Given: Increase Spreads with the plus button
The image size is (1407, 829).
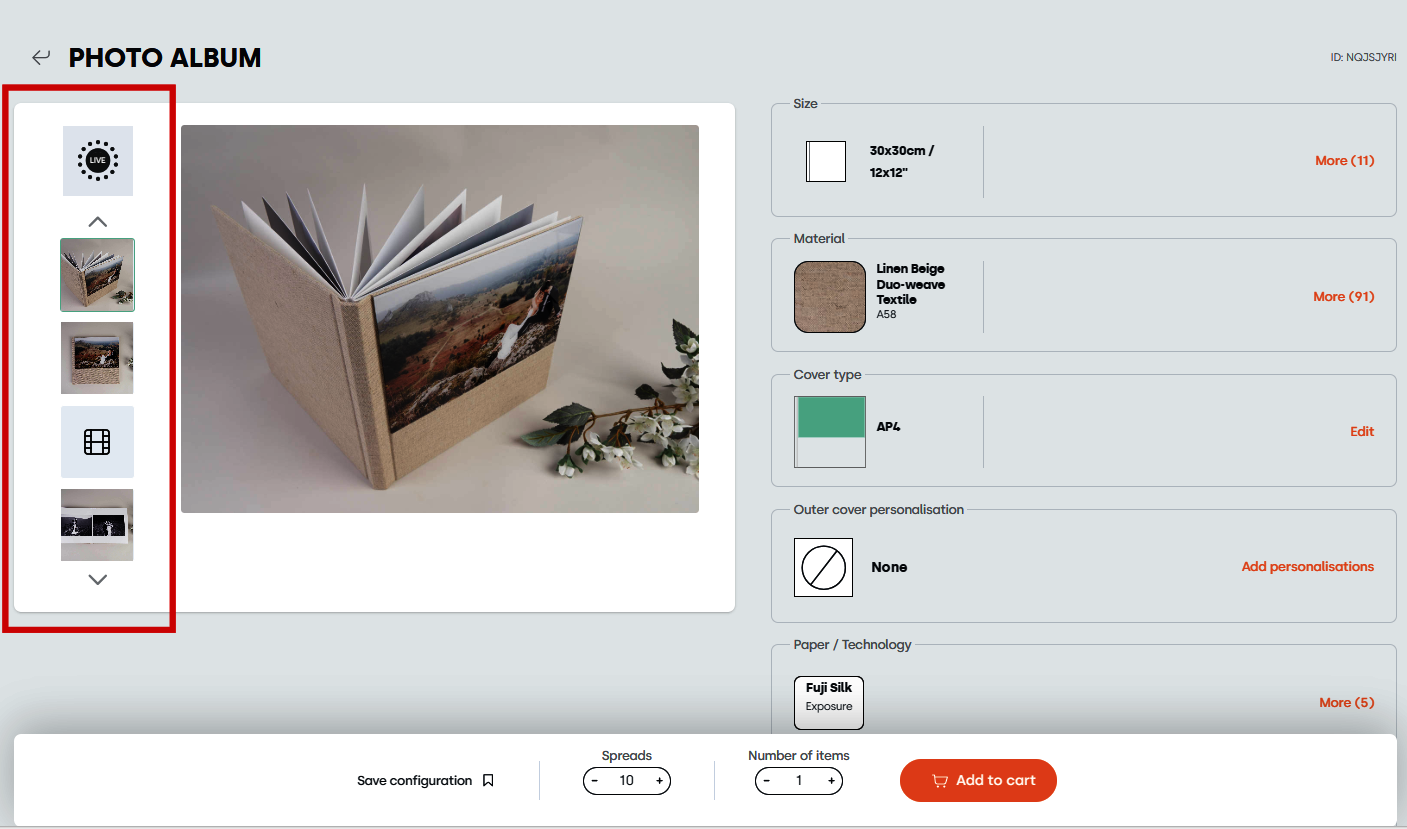Looking at the screenshot, I should [x=659, y=781].
